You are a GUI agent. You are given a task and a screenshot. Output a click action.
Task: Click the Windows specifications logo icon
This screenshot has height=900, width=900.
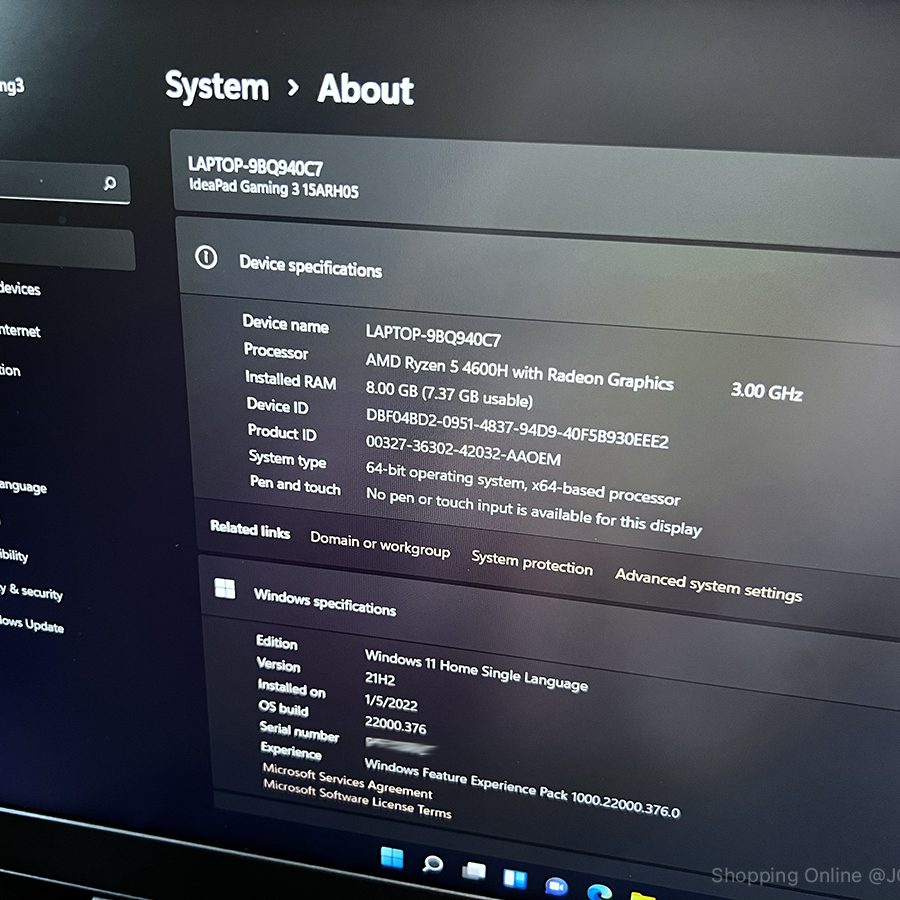tap(224, 588)
